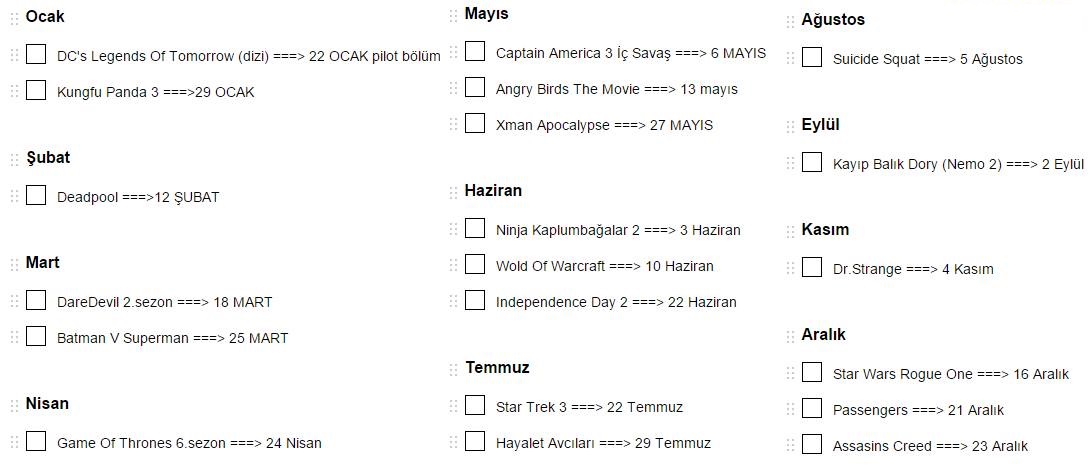The height and width of the screenshot is (470, 1092).
Task: Toggle the Independence Day 2 checkbox
Action: (475, 301)
